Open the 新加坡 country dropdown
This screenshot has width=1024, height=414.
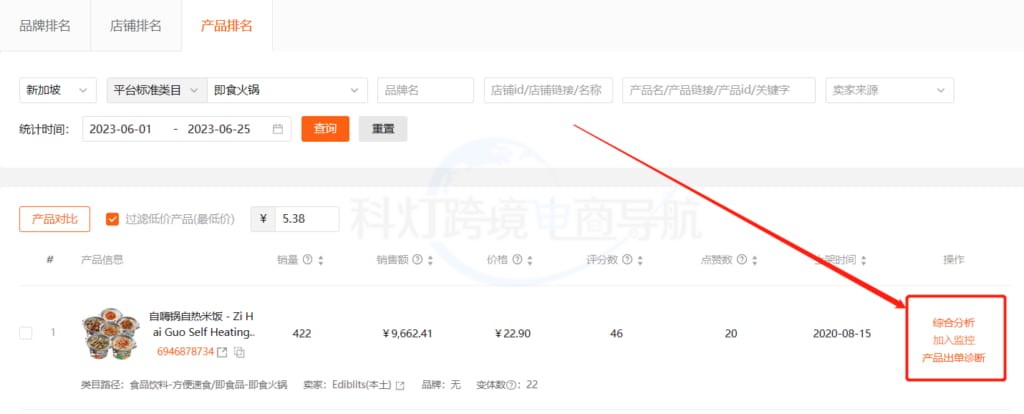pos(58,90)
